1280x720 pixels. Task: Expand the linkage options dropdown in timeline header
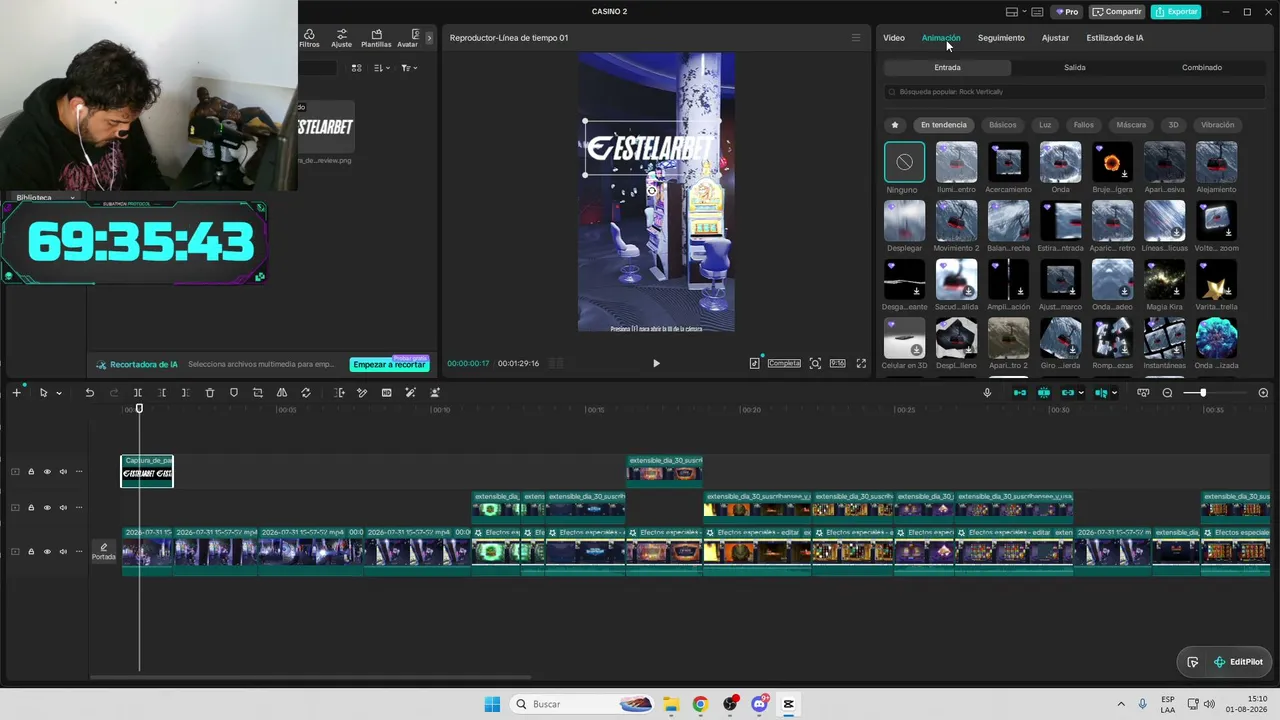click(1081, 393)
